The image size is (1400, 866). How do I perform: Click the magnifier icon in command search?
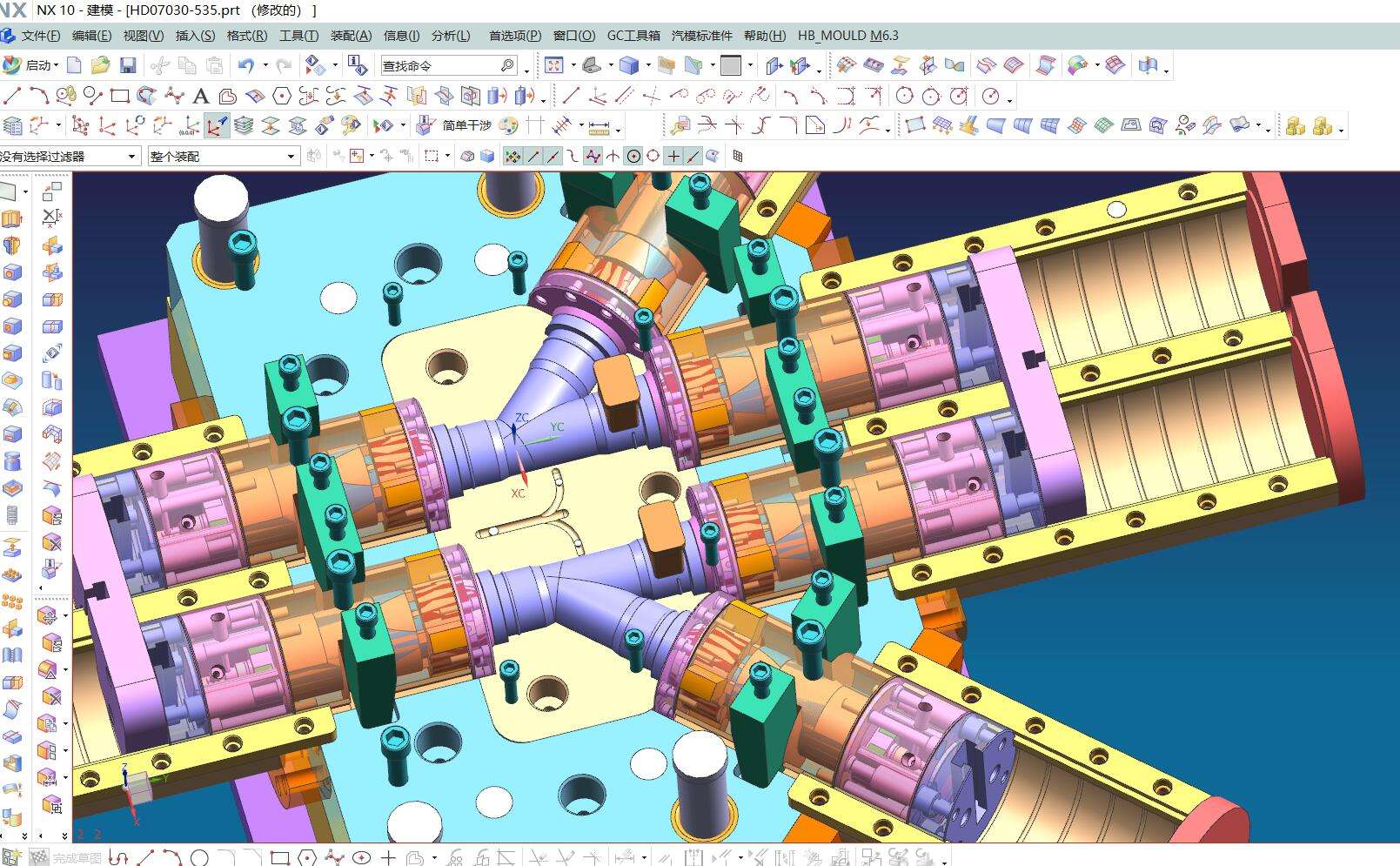pos(507,66)
